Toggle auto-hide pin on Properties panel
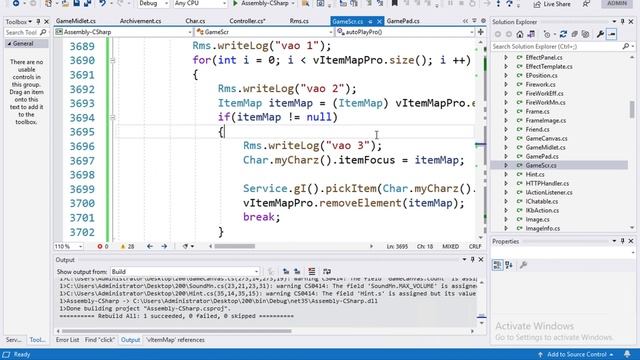 point(622,241)
